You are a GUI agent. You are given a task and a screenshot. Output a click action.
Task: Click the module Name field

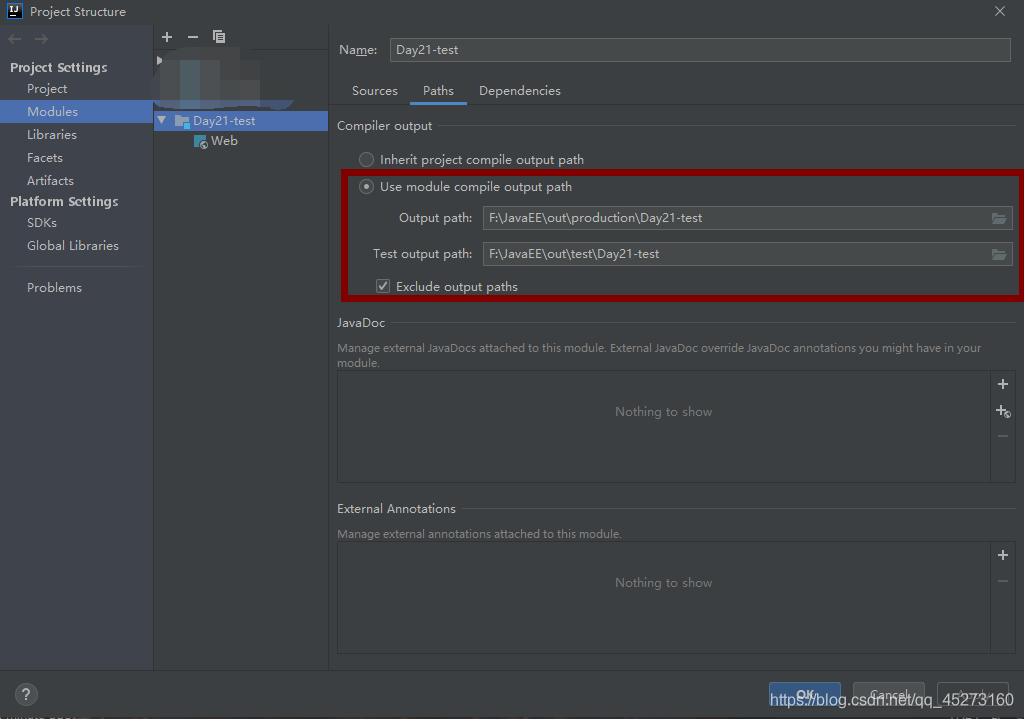click(x=700, y=50)
